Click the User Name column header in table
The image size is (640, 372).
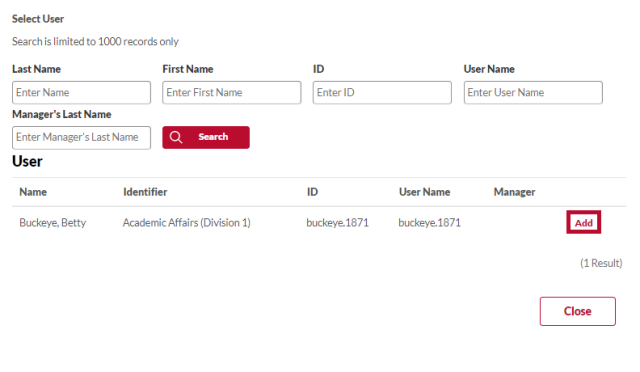tap(424, 192)
